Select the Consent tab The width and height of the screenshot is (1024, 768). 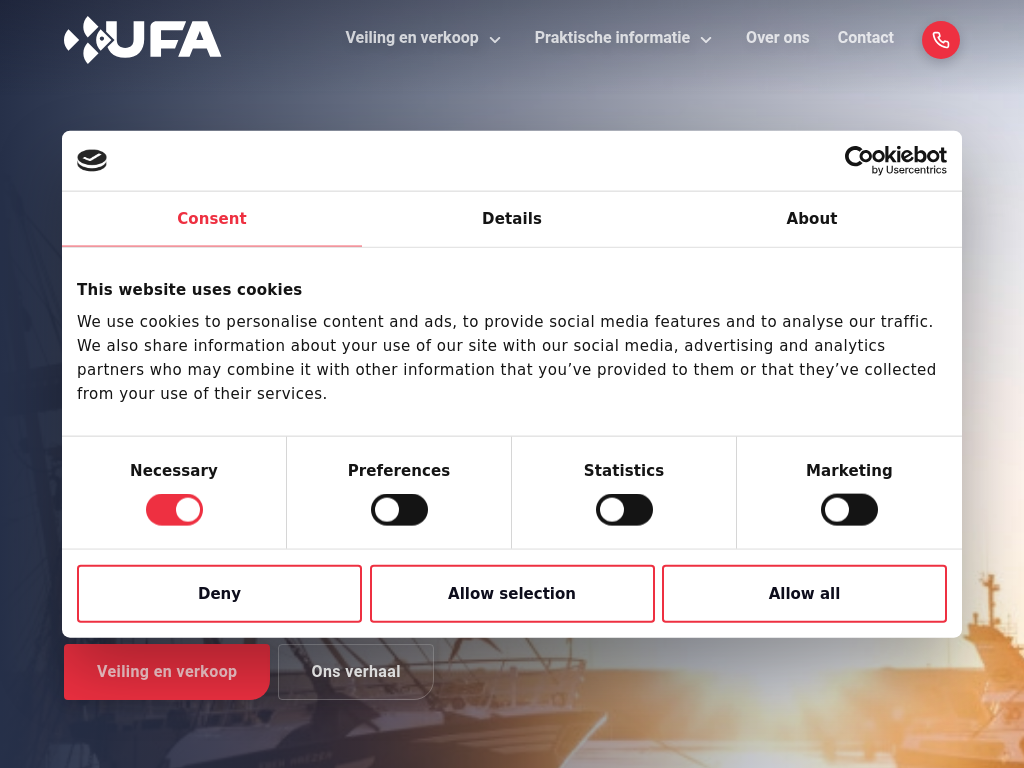pos(212,219)
